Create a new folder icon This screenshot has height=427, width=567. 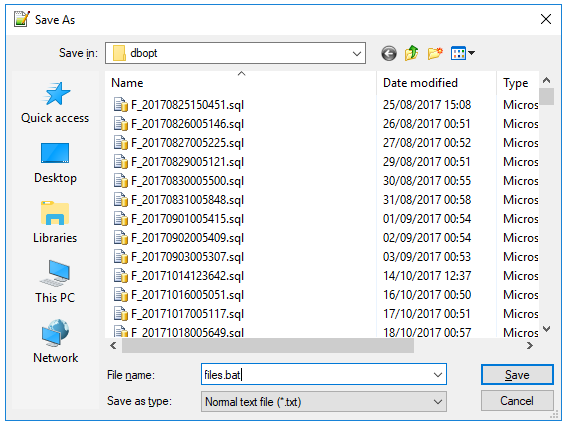[435, 54]
